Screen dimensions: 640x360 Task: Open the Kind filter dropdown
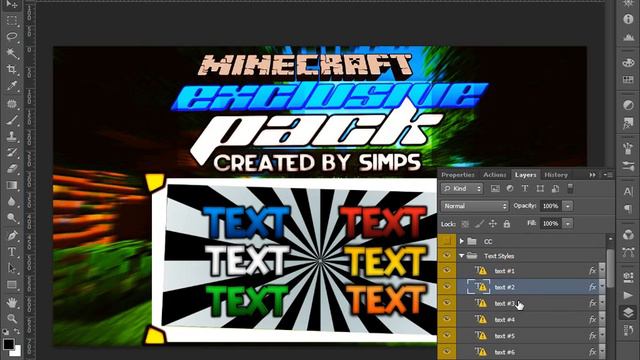pos(462,189)
